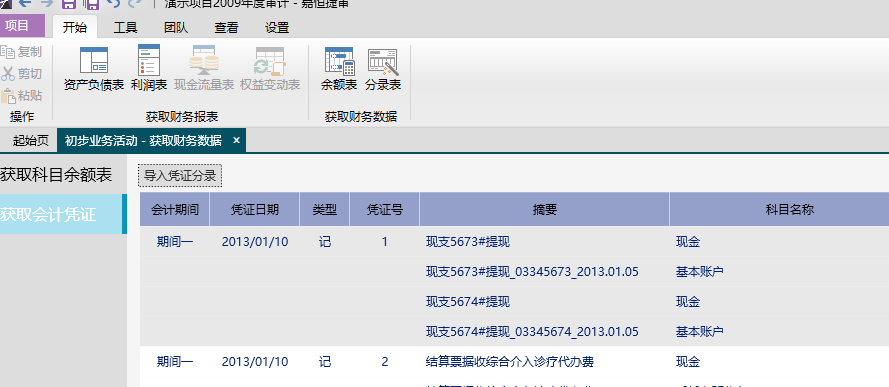889x387 pixels.
Task: Switch to the 起始页 document tab
Action: click(30, 141)
